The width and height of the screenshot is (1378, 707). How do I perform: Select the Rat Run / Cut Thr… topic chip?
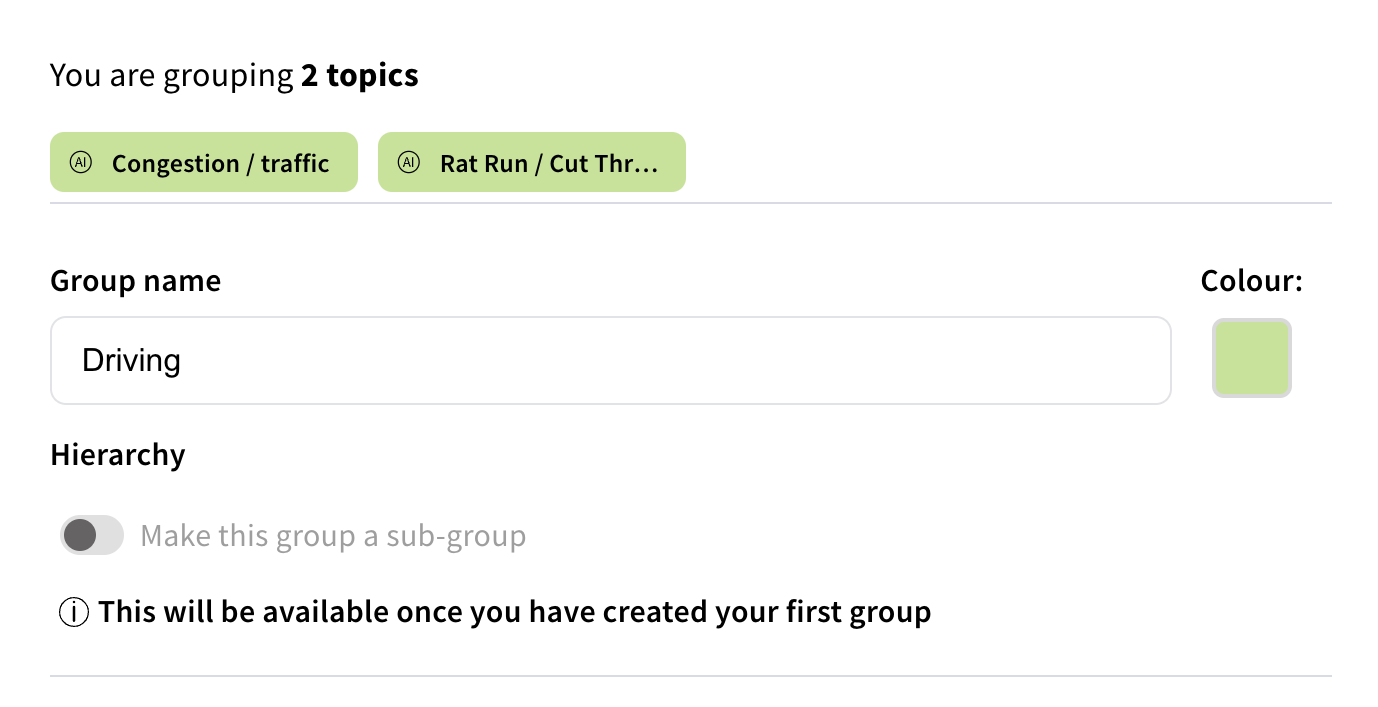548,163
